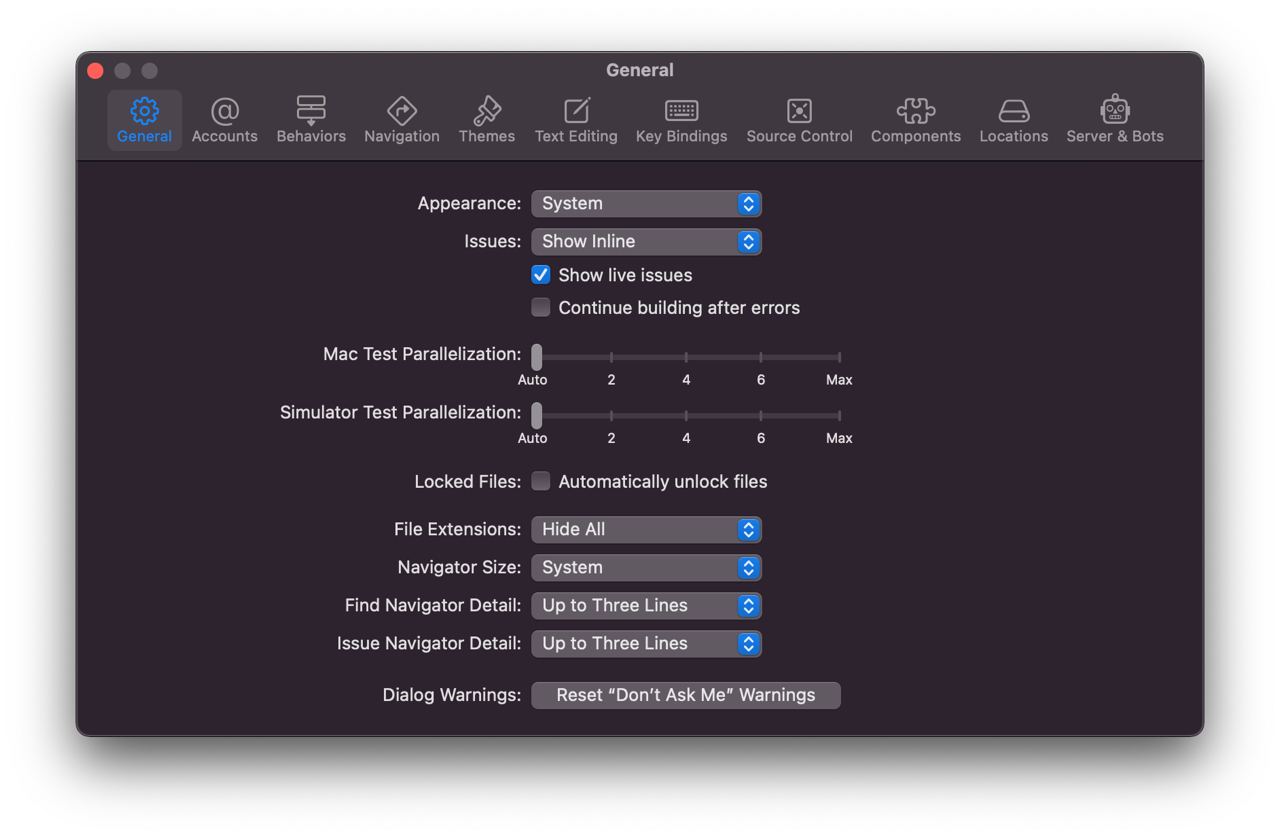Open the Issue Navigator Detail dropdown
Viewport: 1280px width, 837px height.
pos(646,643)
